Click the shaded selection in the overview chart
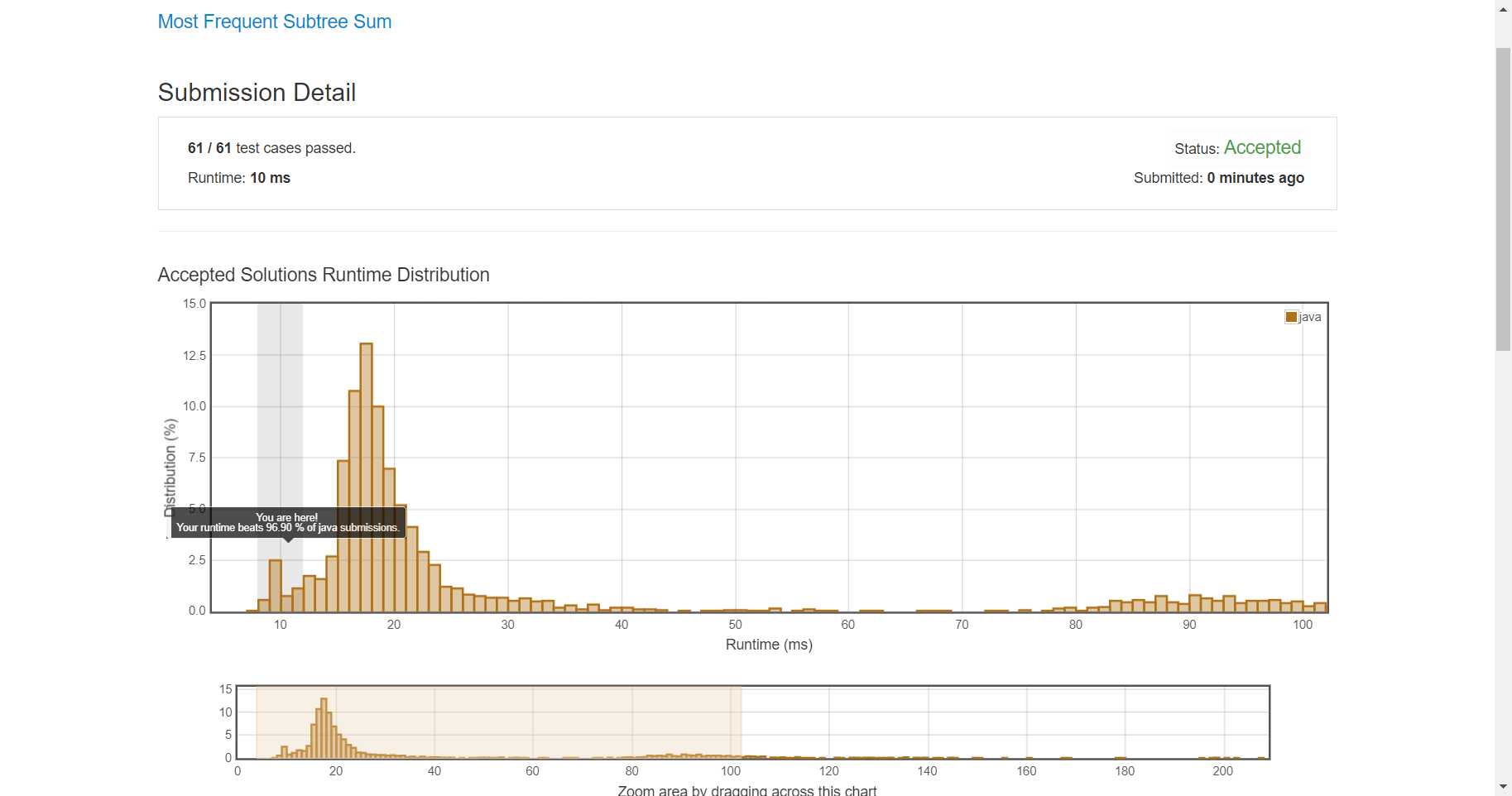Viewport: 1512px width, 796px height. point(498,722)
